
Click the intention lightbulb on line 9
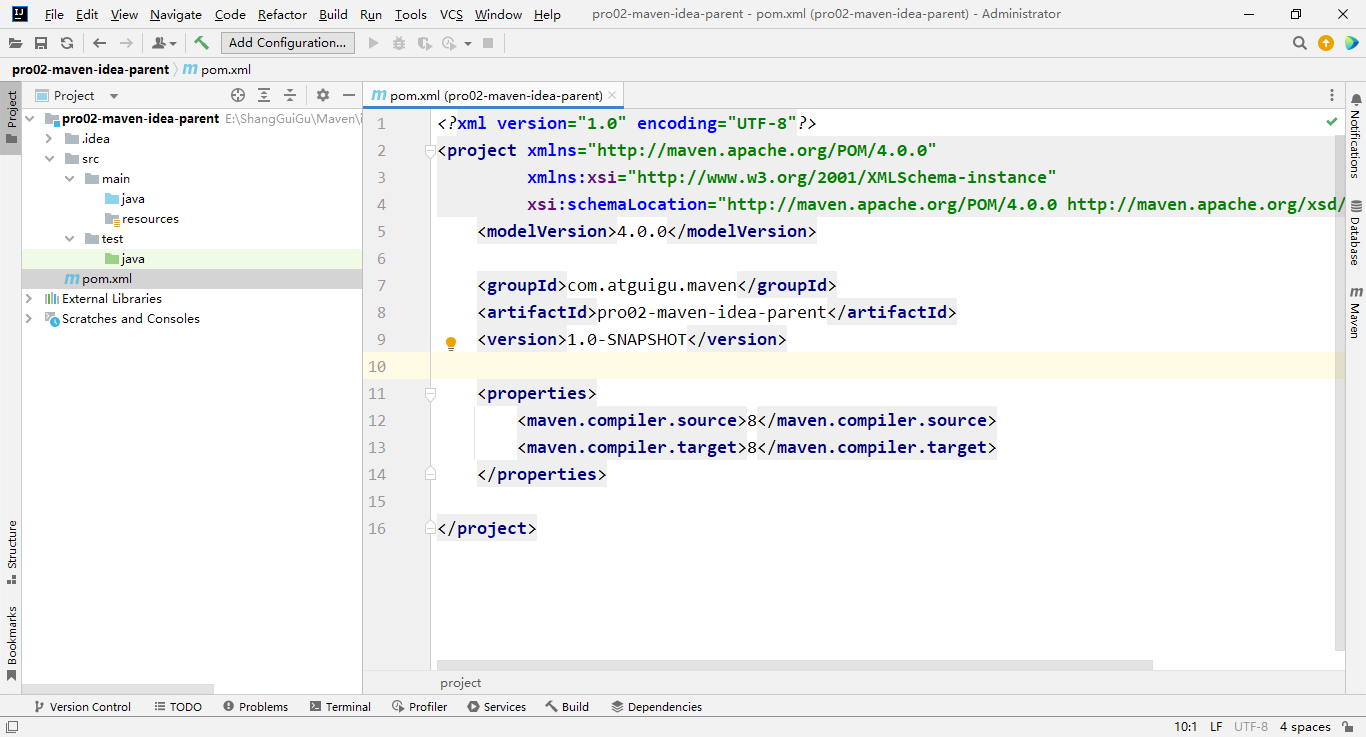point(451,343)
